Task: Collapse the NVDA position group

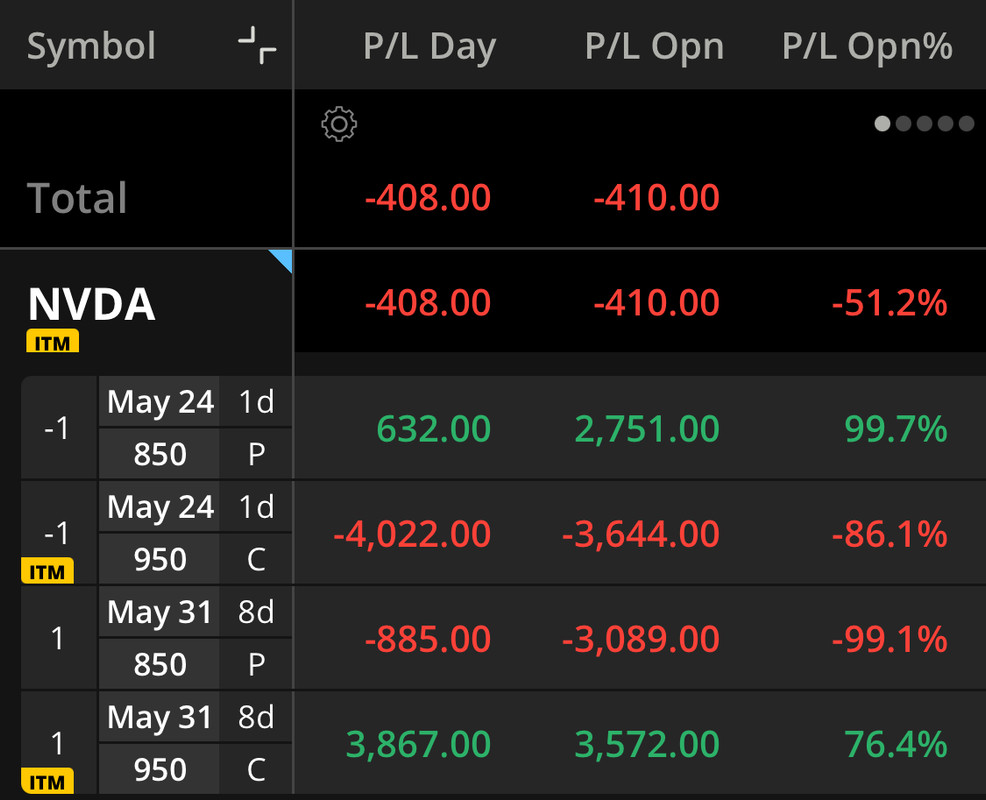Action: (92, 304)
